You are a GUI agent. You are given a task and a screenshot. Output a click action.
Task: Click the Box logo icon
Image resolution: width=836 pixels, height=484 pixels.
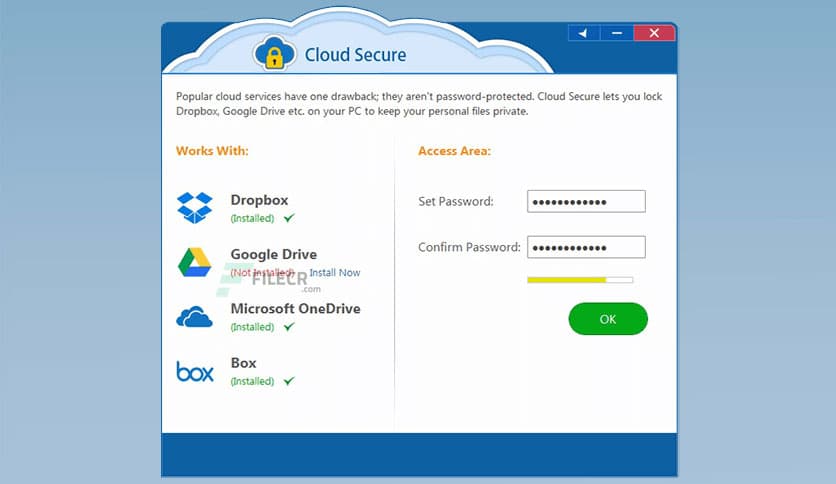coord(195,372)
